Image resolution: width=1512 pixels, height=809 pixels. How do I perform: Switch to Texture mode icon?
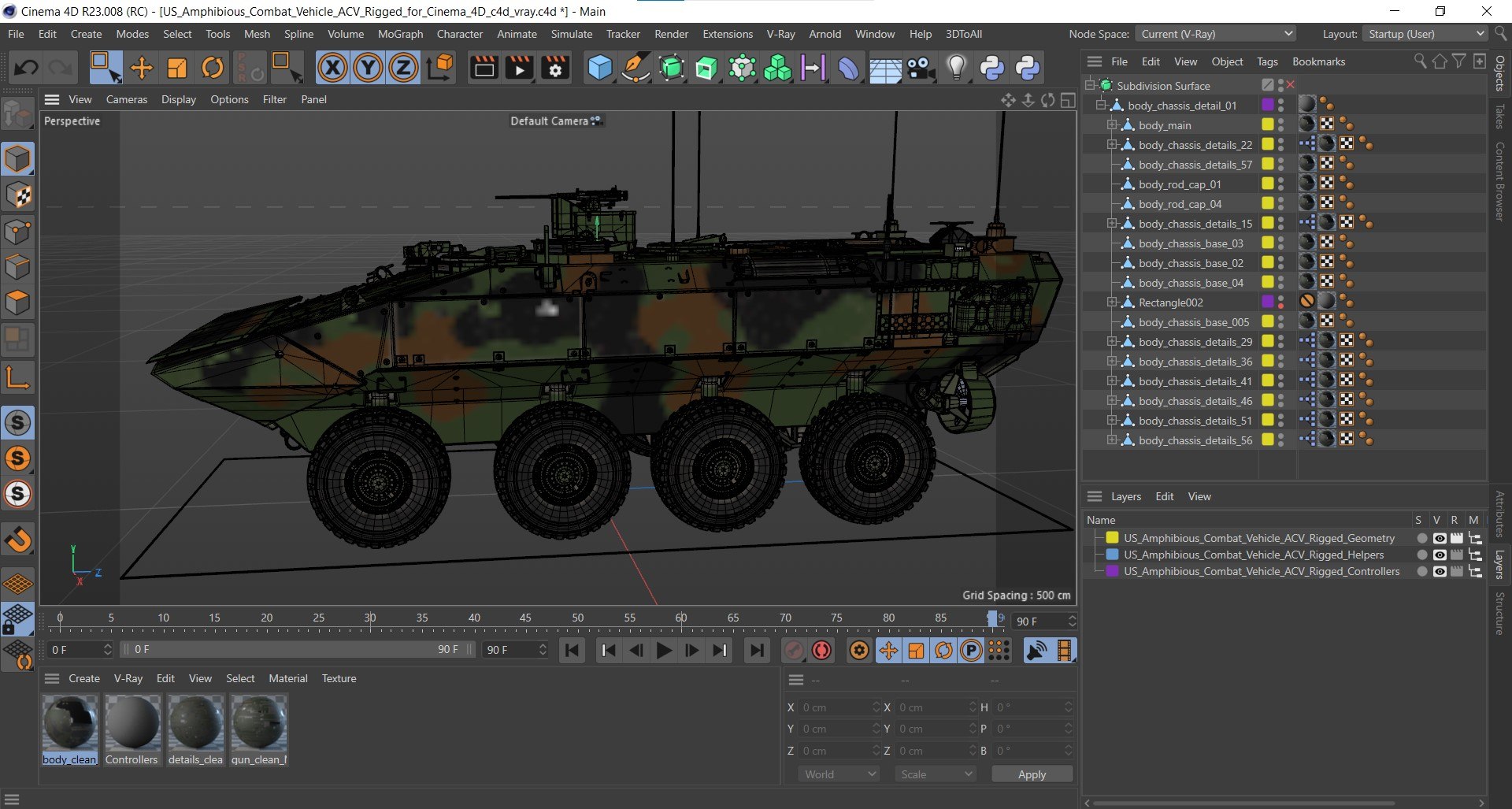tap(17, 195)
